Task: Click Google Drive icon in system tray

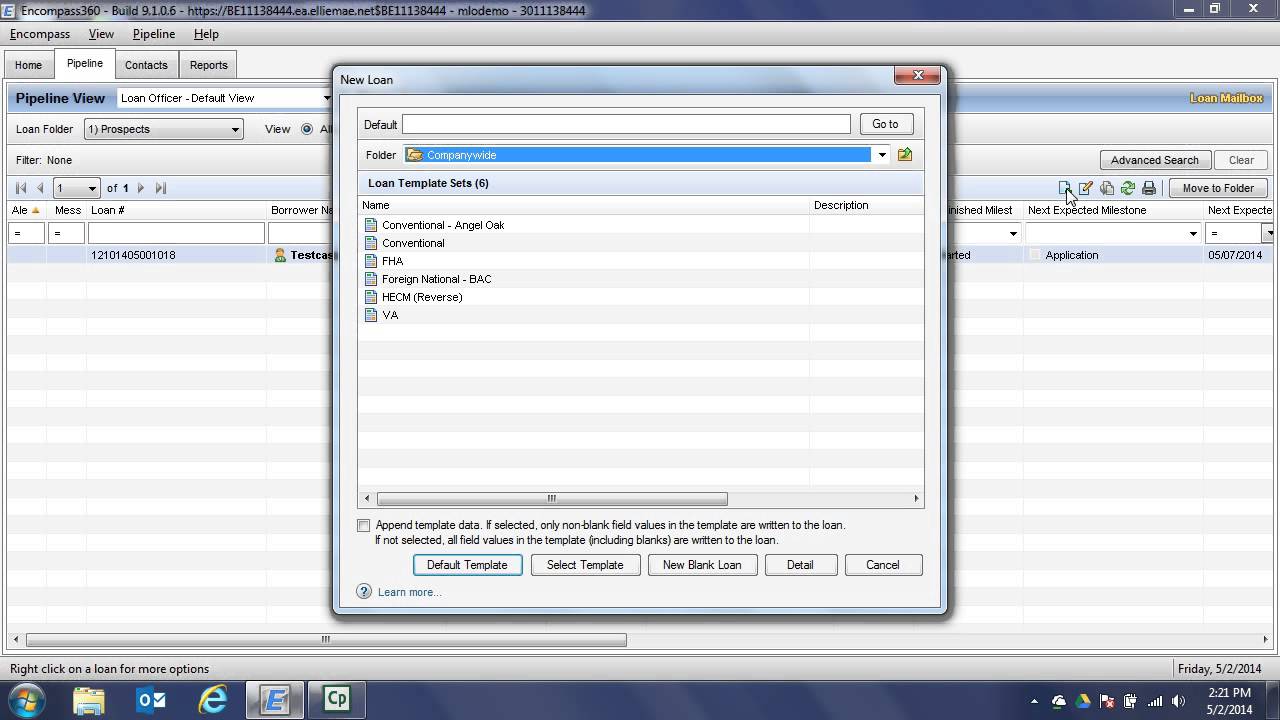Action: 1083,701
